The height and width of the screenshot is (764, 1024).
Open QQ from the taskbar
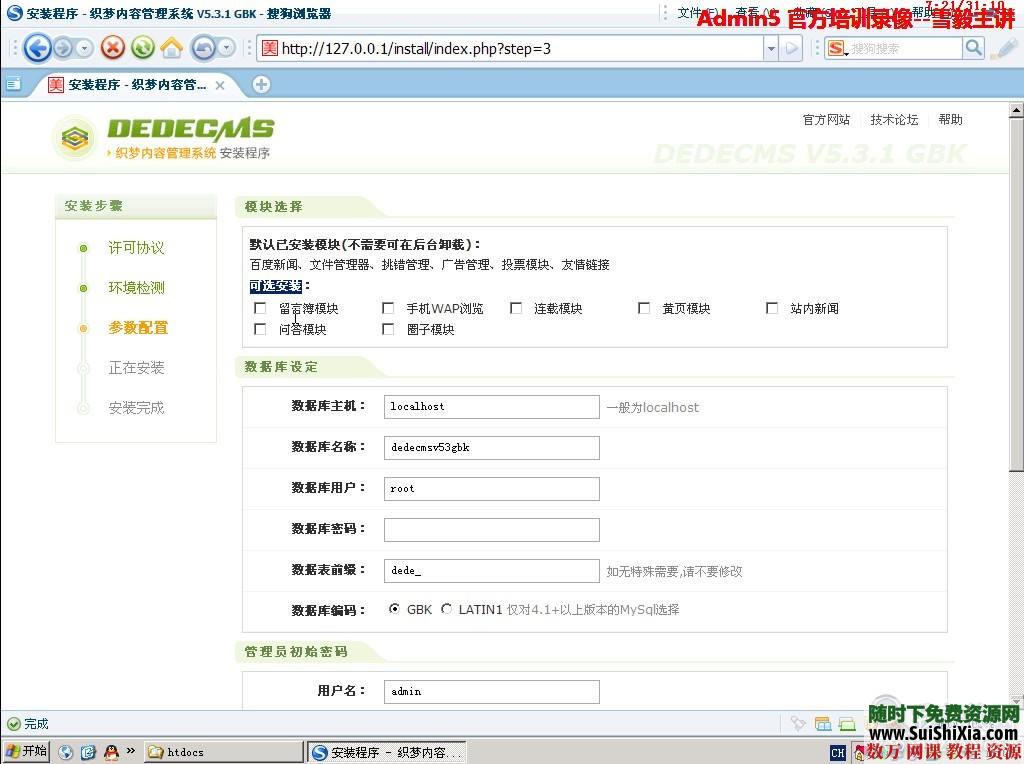coord(111,751)
